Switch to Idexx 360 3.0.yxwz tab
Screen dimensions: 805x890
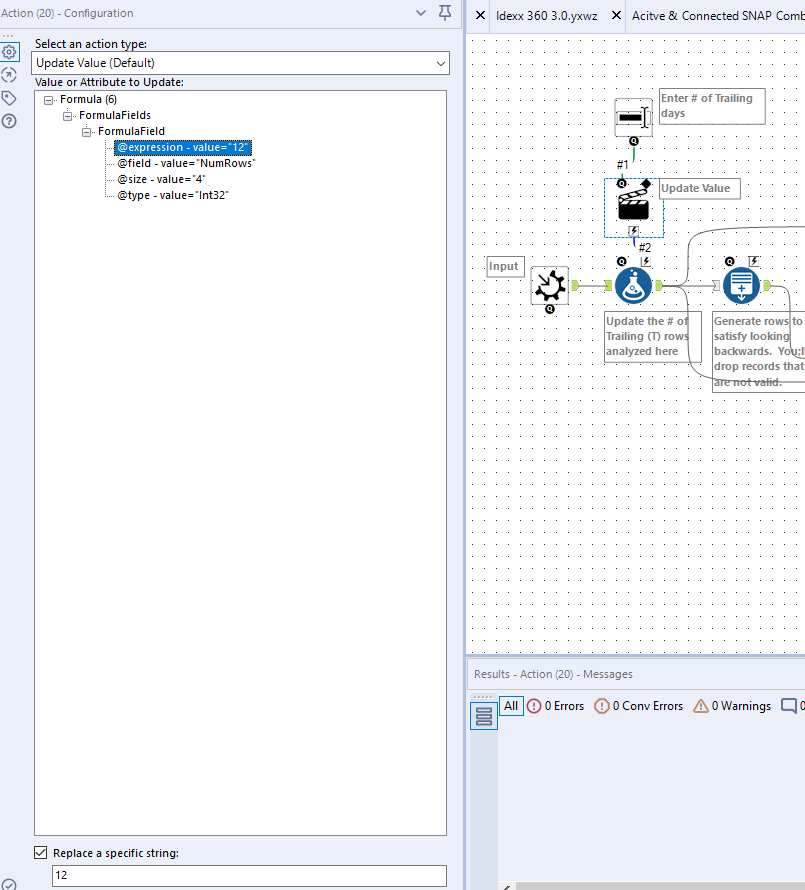[x=547, y=16]
